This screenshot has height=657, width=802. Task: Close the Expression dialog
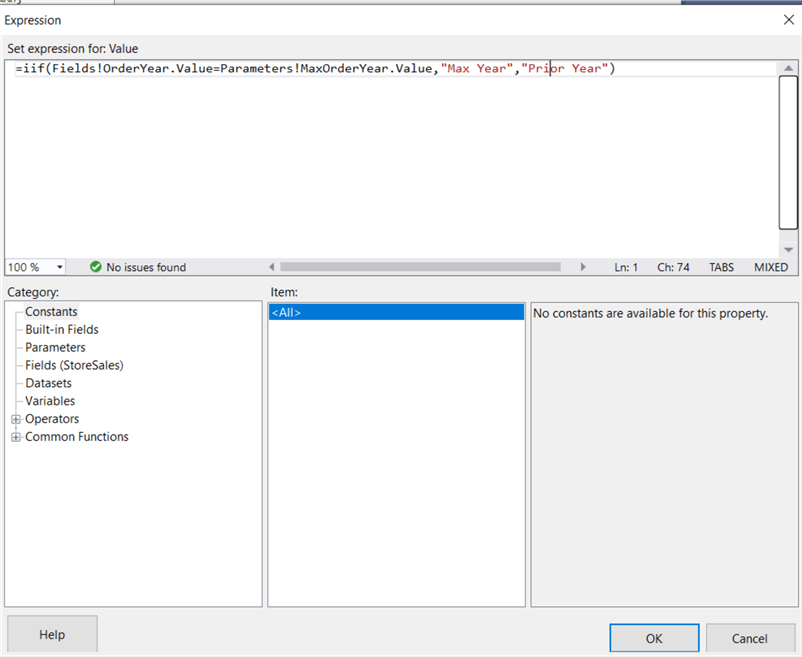(789, 20)
